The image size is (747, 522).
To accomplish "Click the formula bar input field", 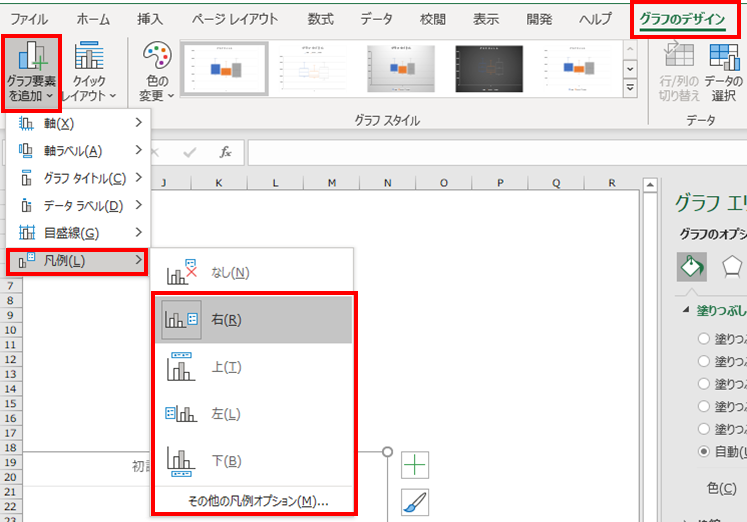I will point(497,152).
